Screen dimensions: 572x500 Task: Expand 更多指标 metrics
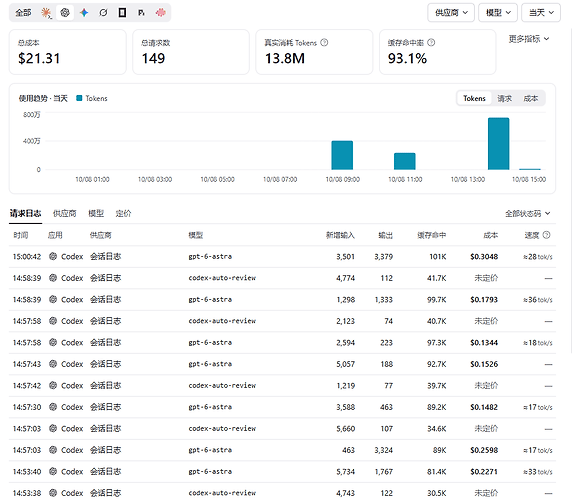[x=529, y=39]
